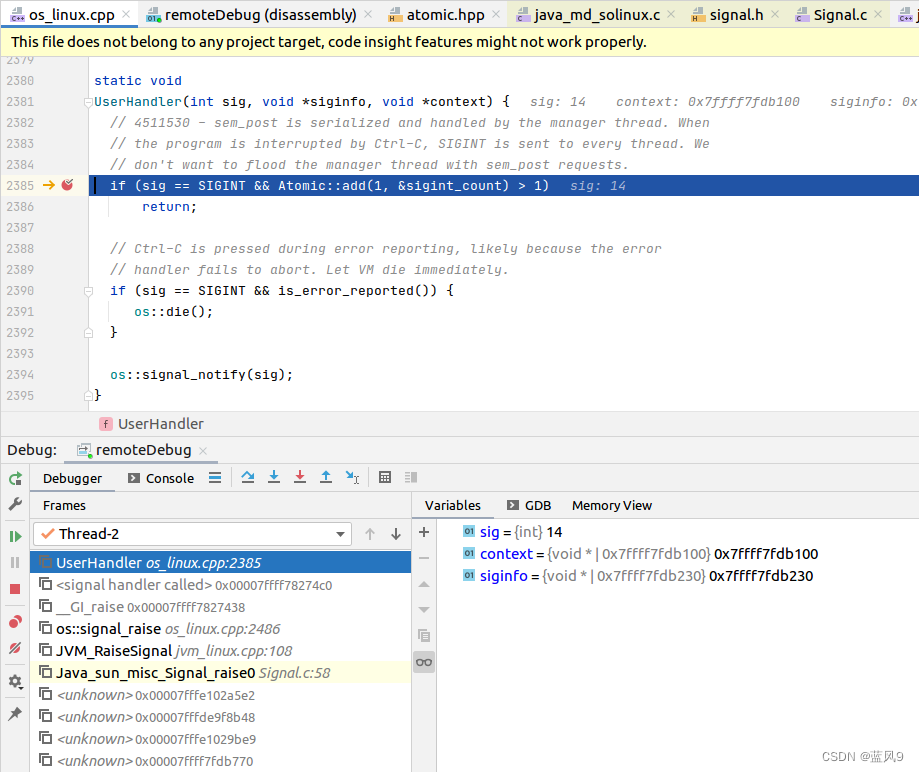Click the UserHandler breadcrumb below editor
Image resolution: width=919 pixels, height=772 pixels.
tap(152, 424)
